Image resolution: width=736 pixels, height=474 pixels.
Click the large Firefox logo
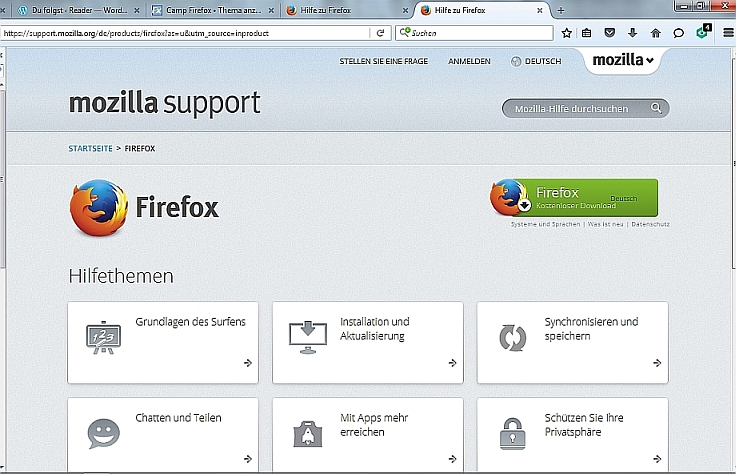pyautogui.click(x=99, y=207)
